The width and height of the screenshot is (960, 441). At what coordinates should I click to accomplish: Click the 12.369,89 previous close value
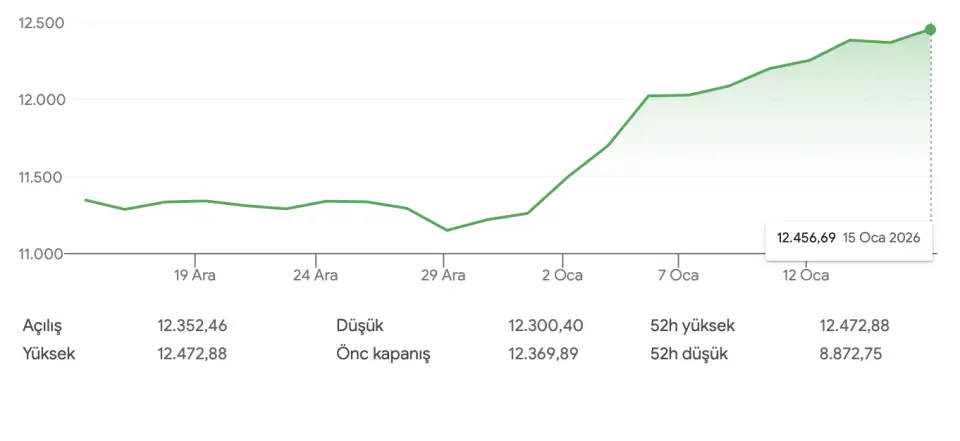point(543,354)
